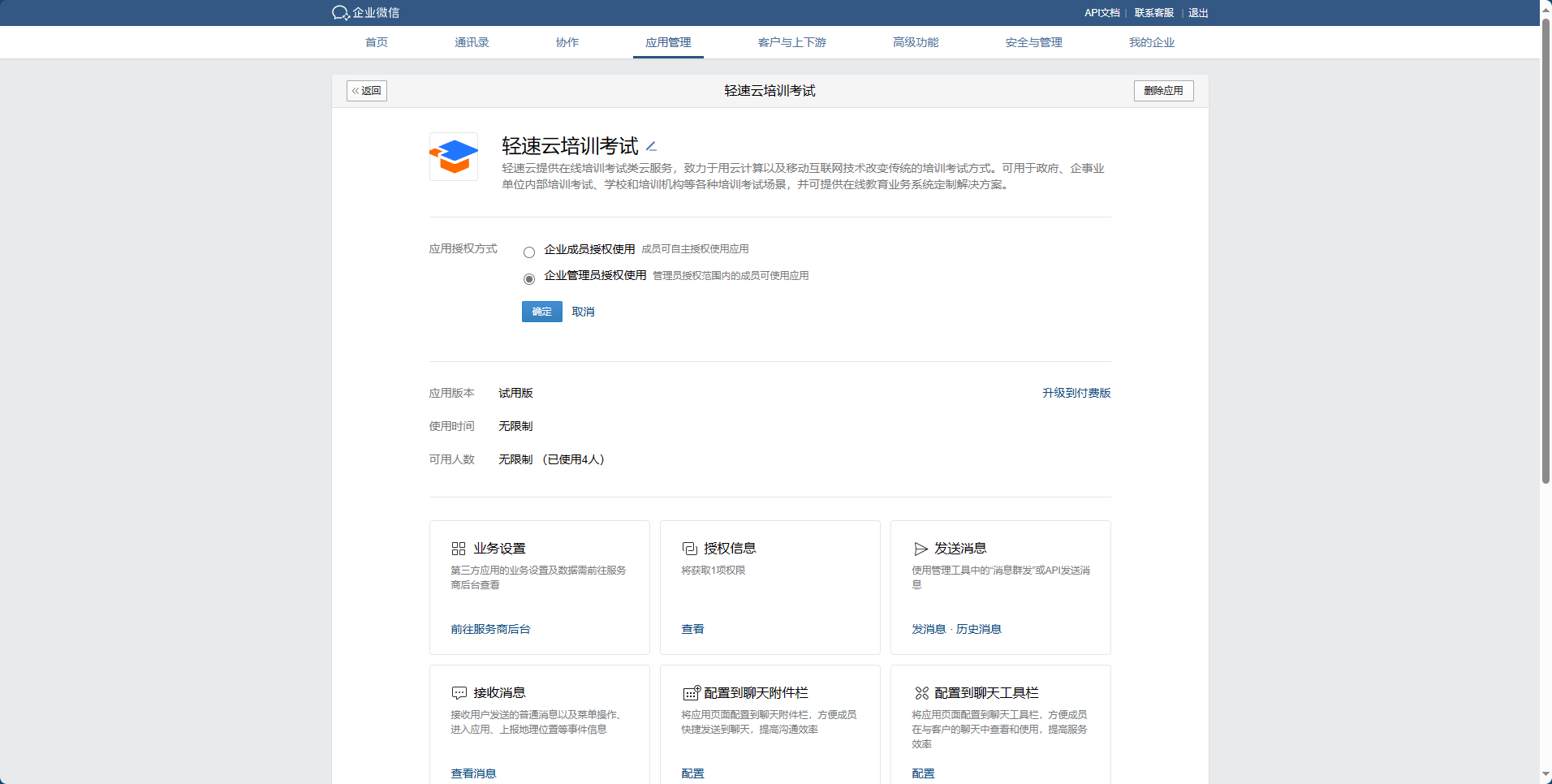The width and height of the screenshot is (1552, 784).
Task: Click 联系客服 in the header
Action: click(1154, 13)
